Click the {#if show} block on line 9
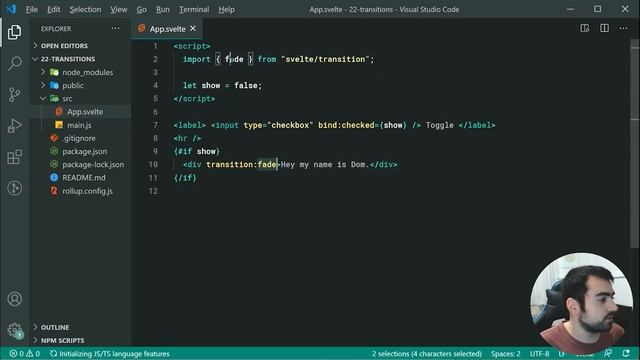The image size is (640, 360). [197, 151]
